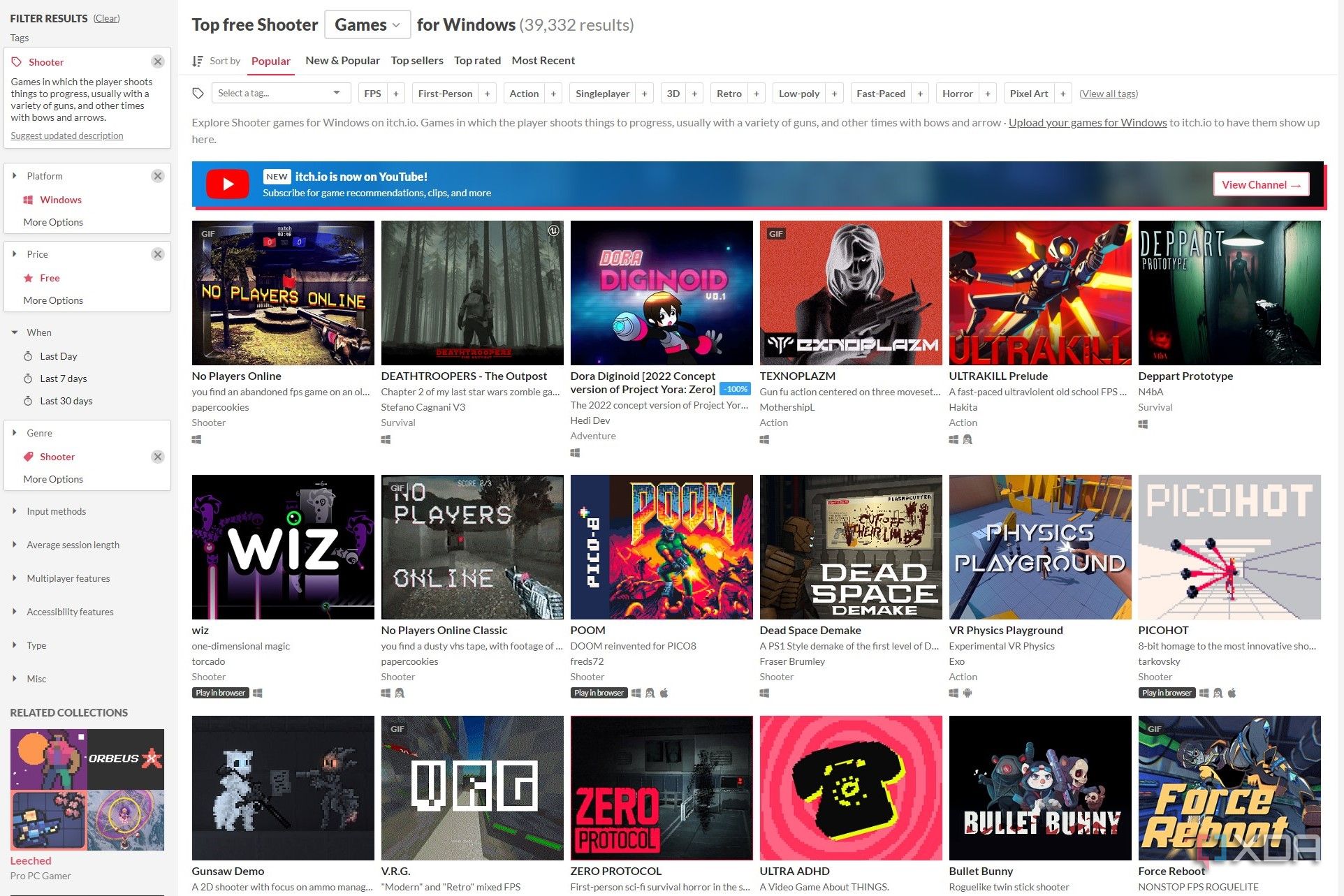Click the sort order icon beside Sort by
Screen dimensions: 1344x896
click(198, 61)
